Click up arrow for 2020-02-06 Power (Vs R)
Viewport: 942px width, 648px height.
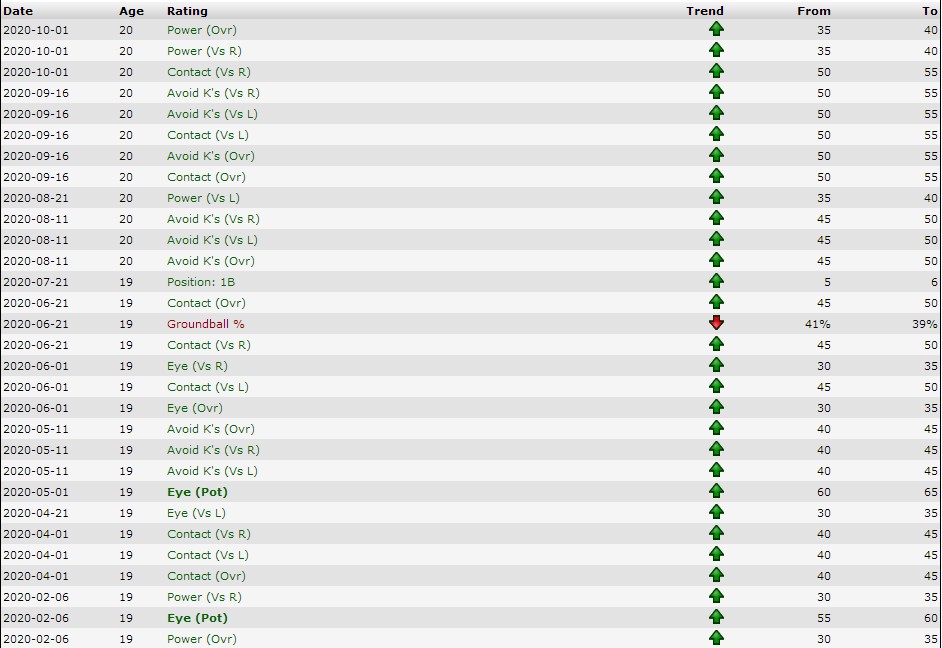(x=716, y=596)
